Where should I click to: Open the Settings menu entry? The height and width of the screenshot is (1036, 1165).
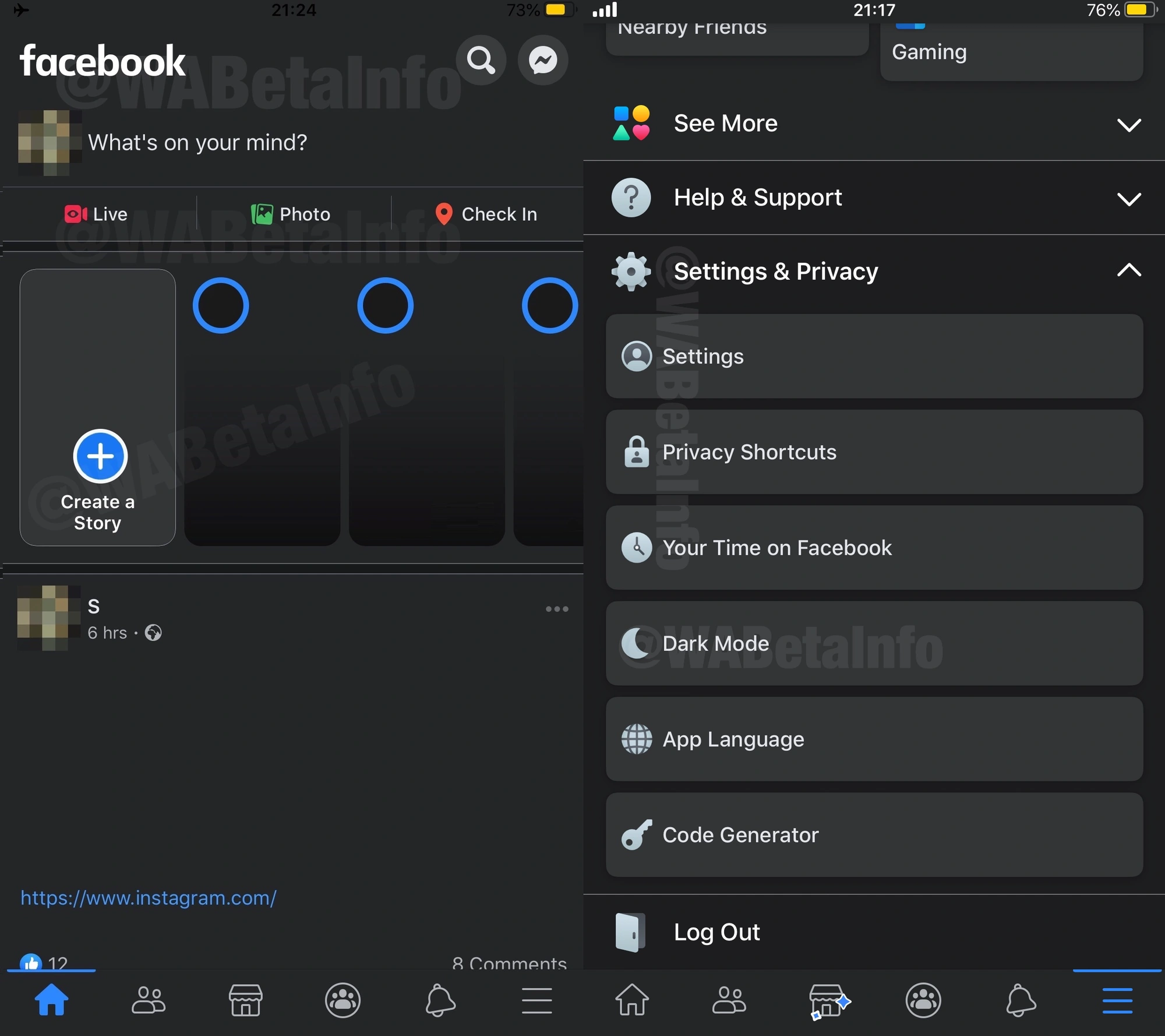[874, 356]
